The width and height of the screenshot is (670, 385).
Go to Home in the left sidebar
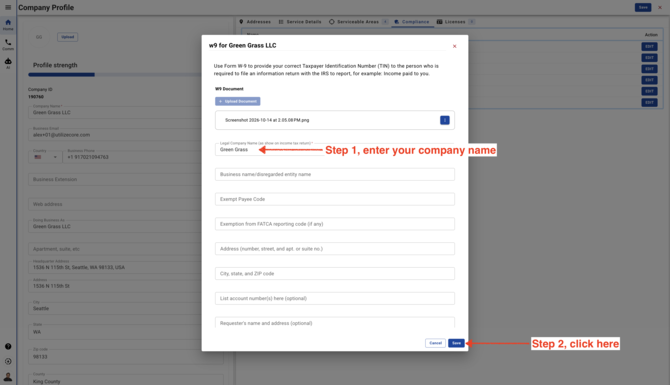click(x=8, y=25)
